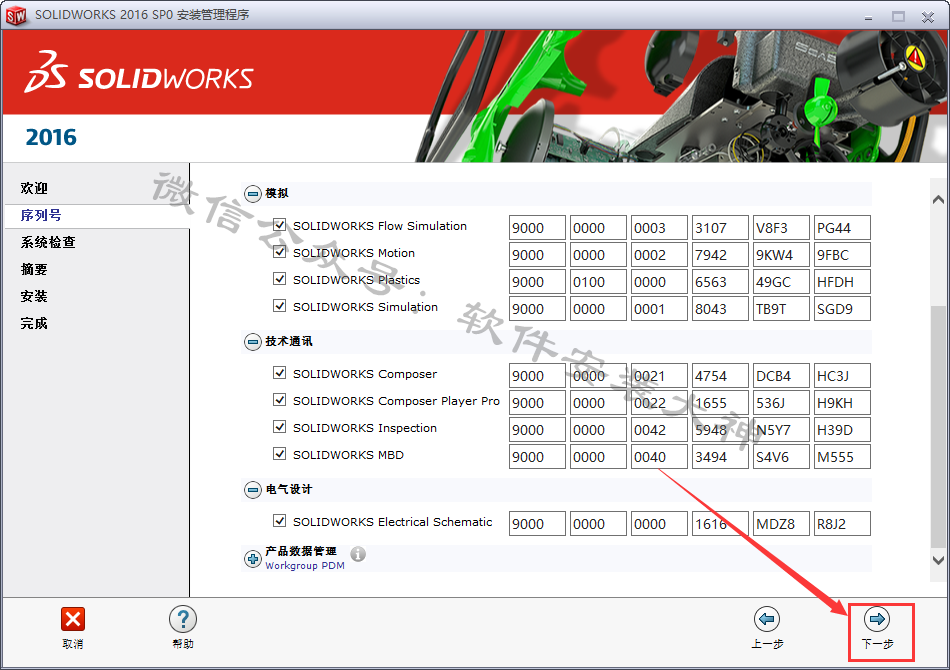The image size is (950, 670).
Task: Disable the SOLIDWORKS Simulation checkbox
Action: [279, 305]
